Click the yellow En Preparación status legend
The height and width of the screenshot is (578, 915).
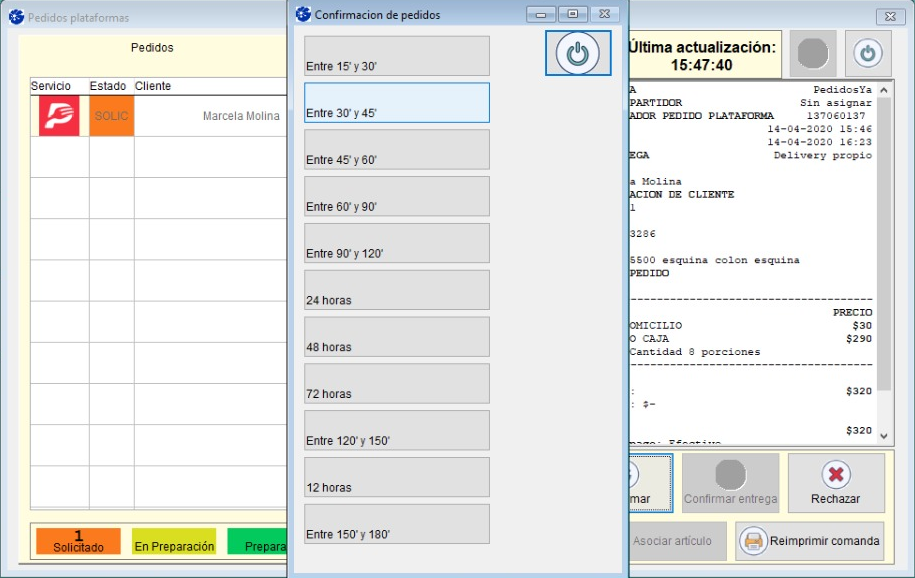pyautogui.click(x=174, y=541)
